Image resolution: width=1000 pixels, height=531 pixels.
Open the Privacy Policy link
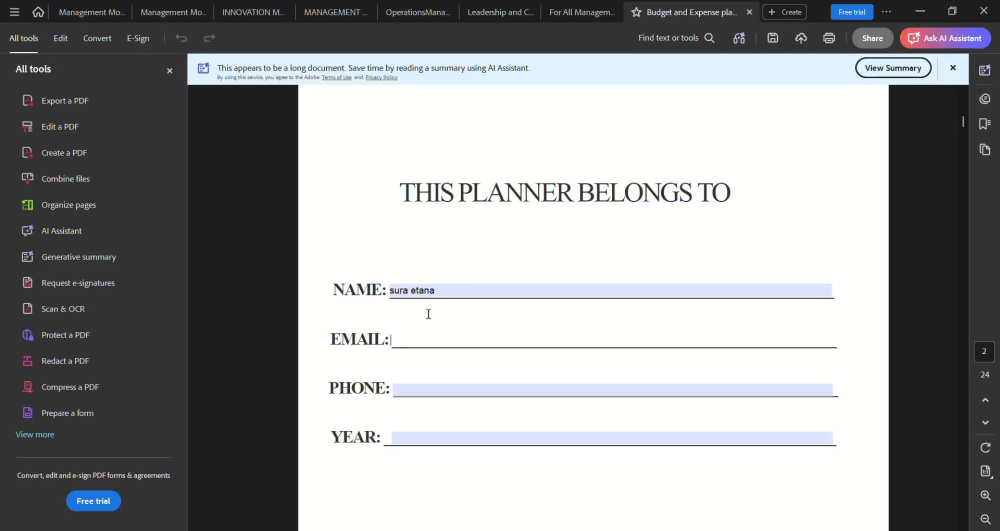pos(381,78)
